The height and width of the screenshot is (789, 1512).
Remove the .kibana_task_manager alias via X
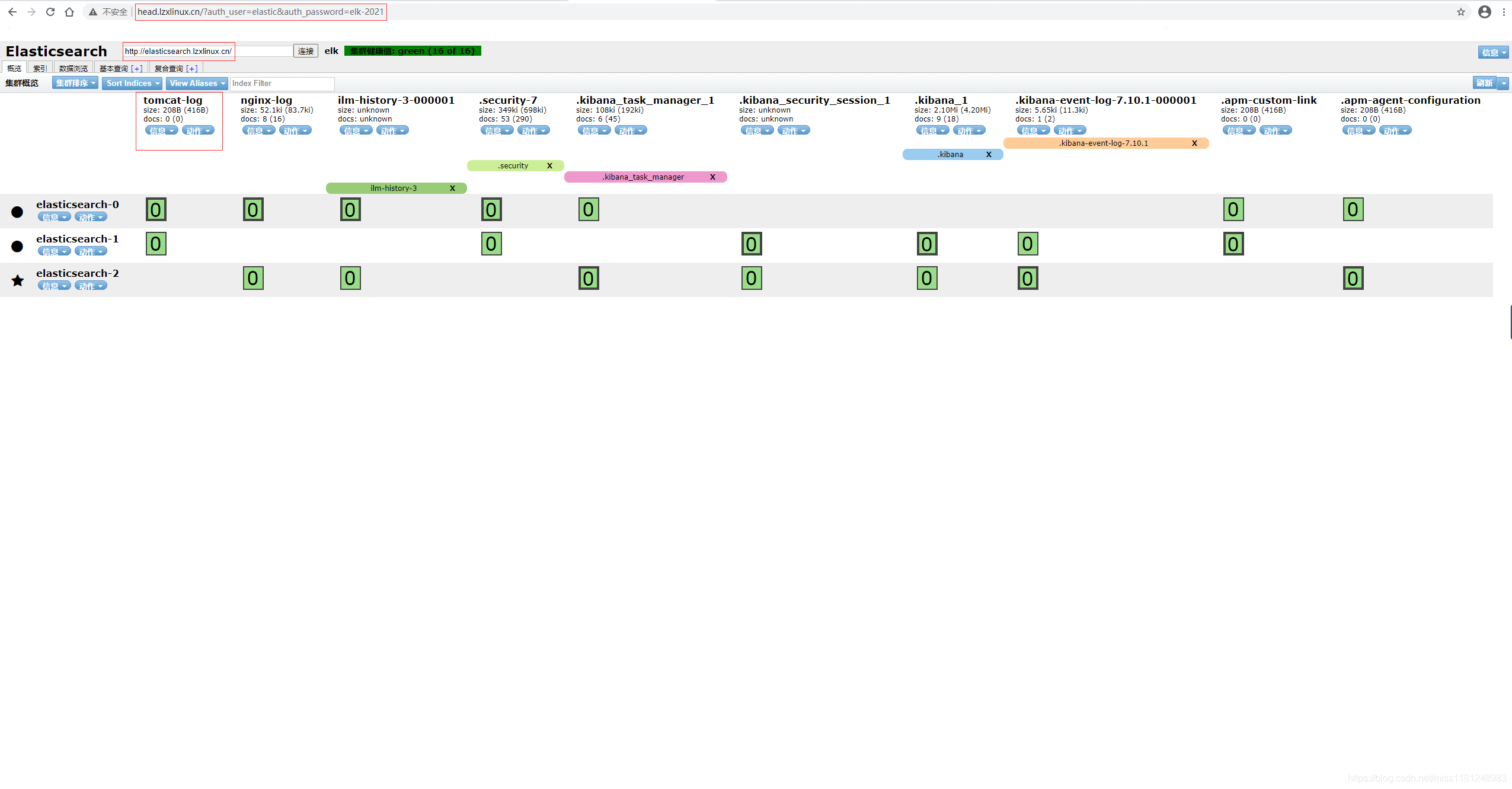[x=712, y=177]
